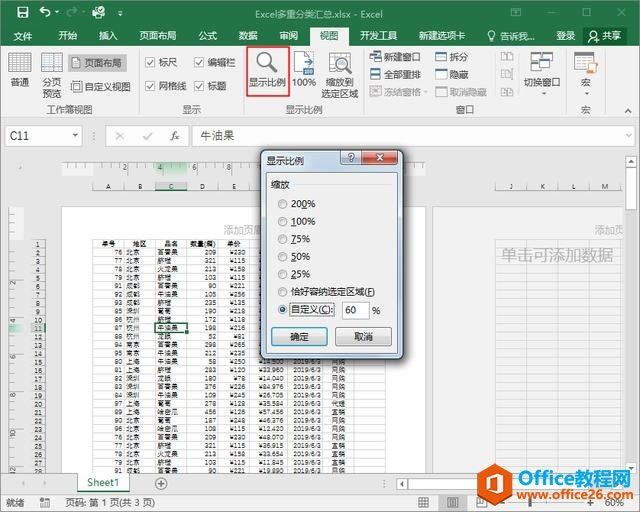The image size is (640, 512).
Task: Open the Name Box dropdown for C11
Action: coord(75,135)
